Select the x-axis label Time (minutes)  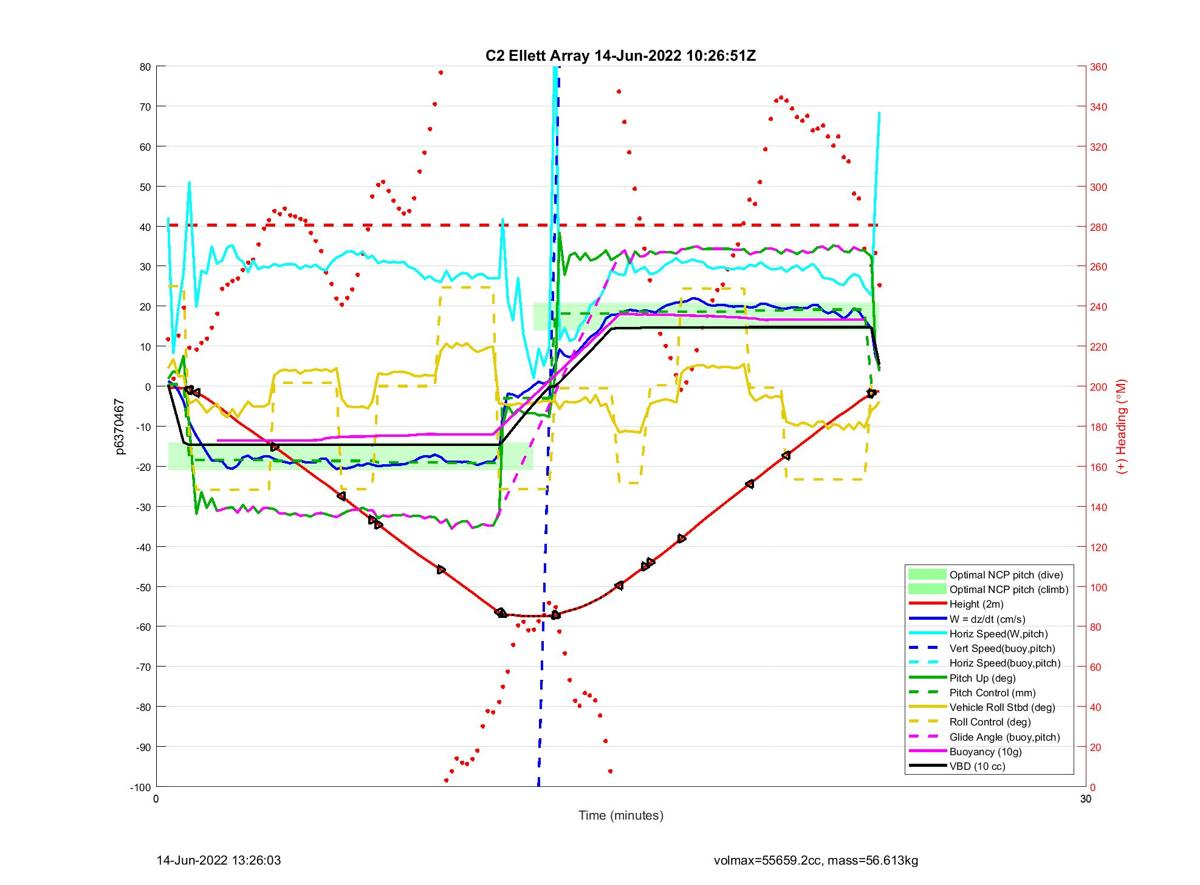pyautogui.click(x=620, y=816)
